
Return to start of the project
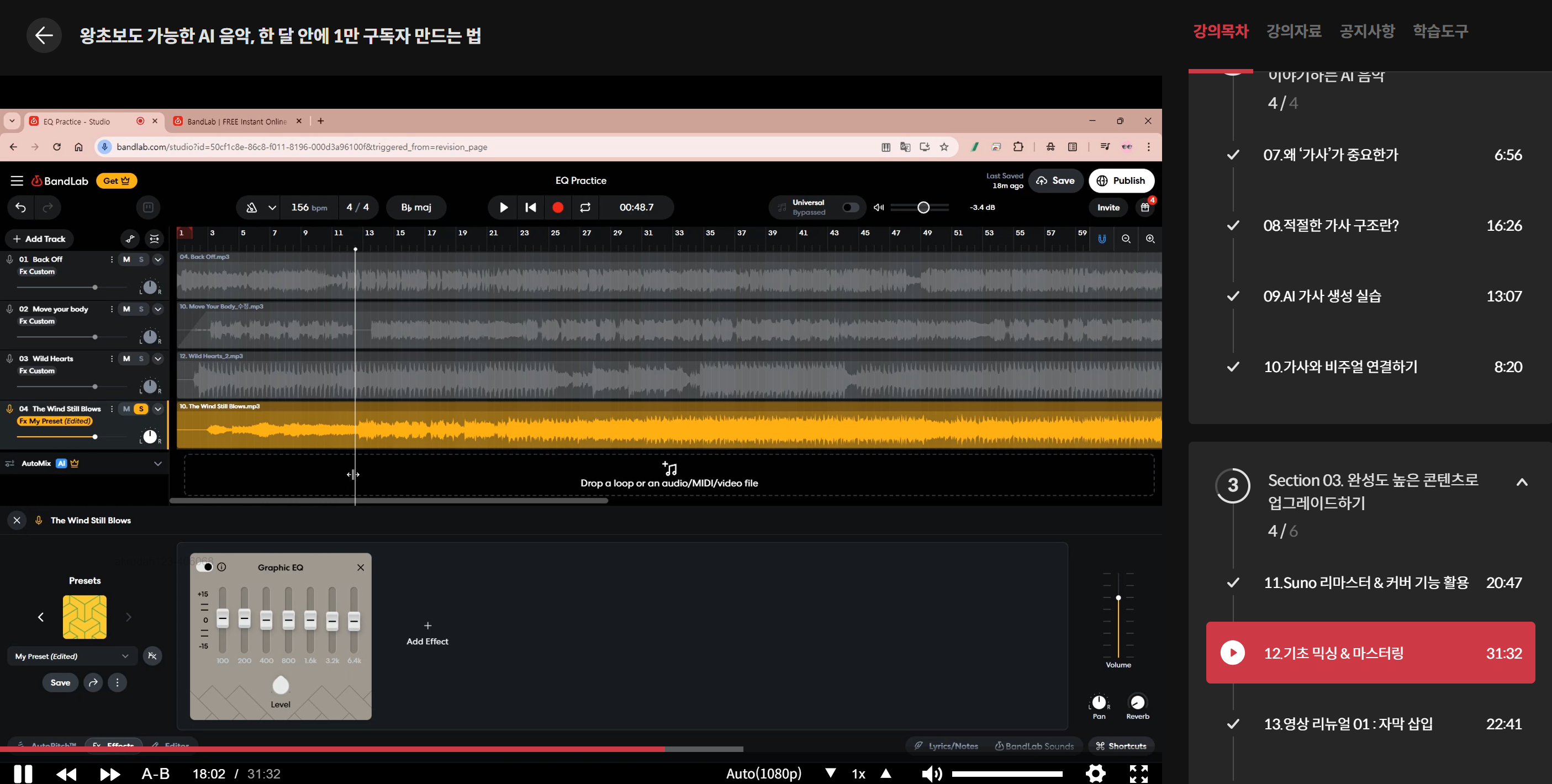click(531, 208)
